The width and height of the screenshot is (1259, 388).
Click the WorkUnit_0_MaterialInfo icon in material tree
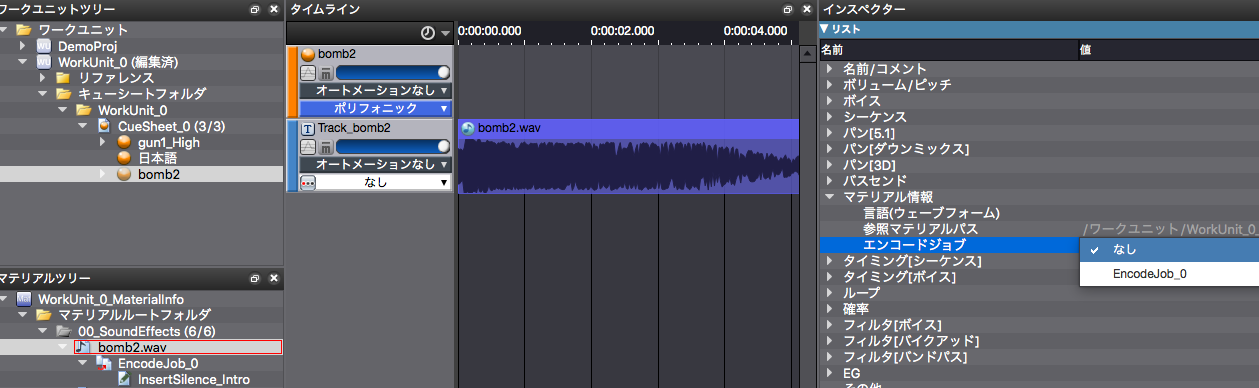(24, 299)
